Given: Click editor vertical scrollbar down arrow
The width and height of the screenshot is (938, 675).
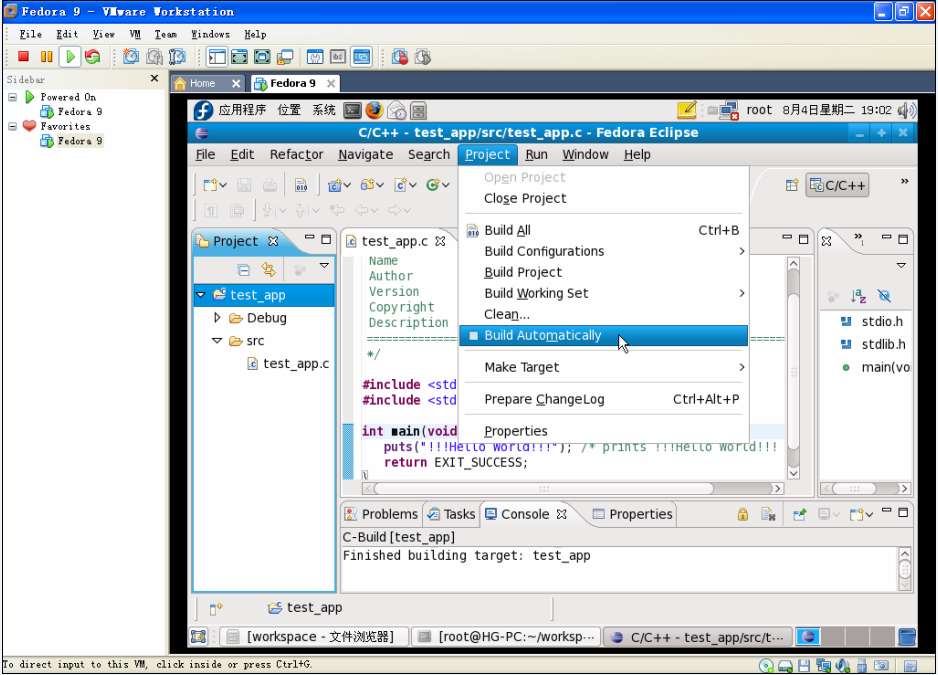Looking at the screenshot, I should (x=793, y=473).
